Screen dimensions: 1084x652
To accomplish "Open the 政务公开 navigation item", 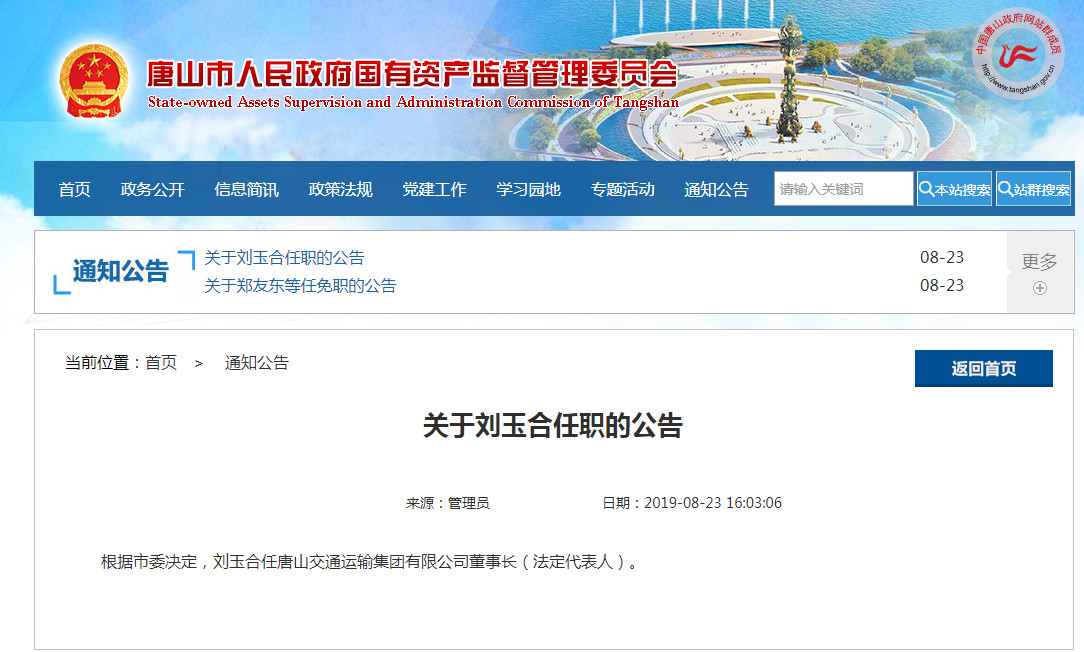I will coord(153,189).
